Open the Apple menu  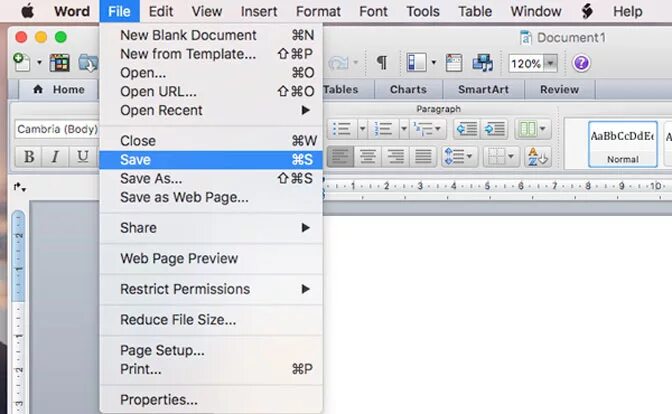[x=27, y=12]
